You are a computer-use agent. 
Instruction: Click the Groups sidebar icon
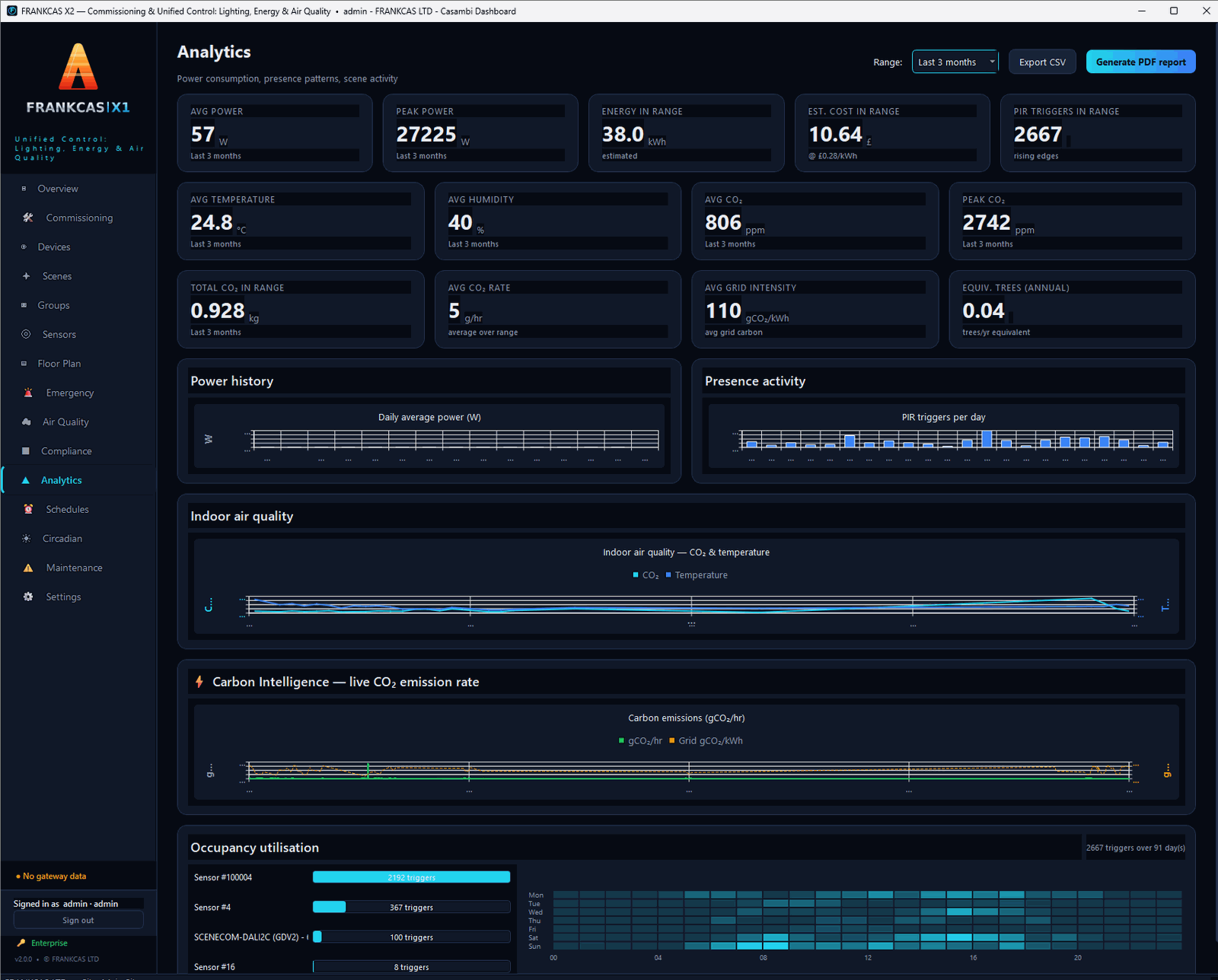click(24, 305)
